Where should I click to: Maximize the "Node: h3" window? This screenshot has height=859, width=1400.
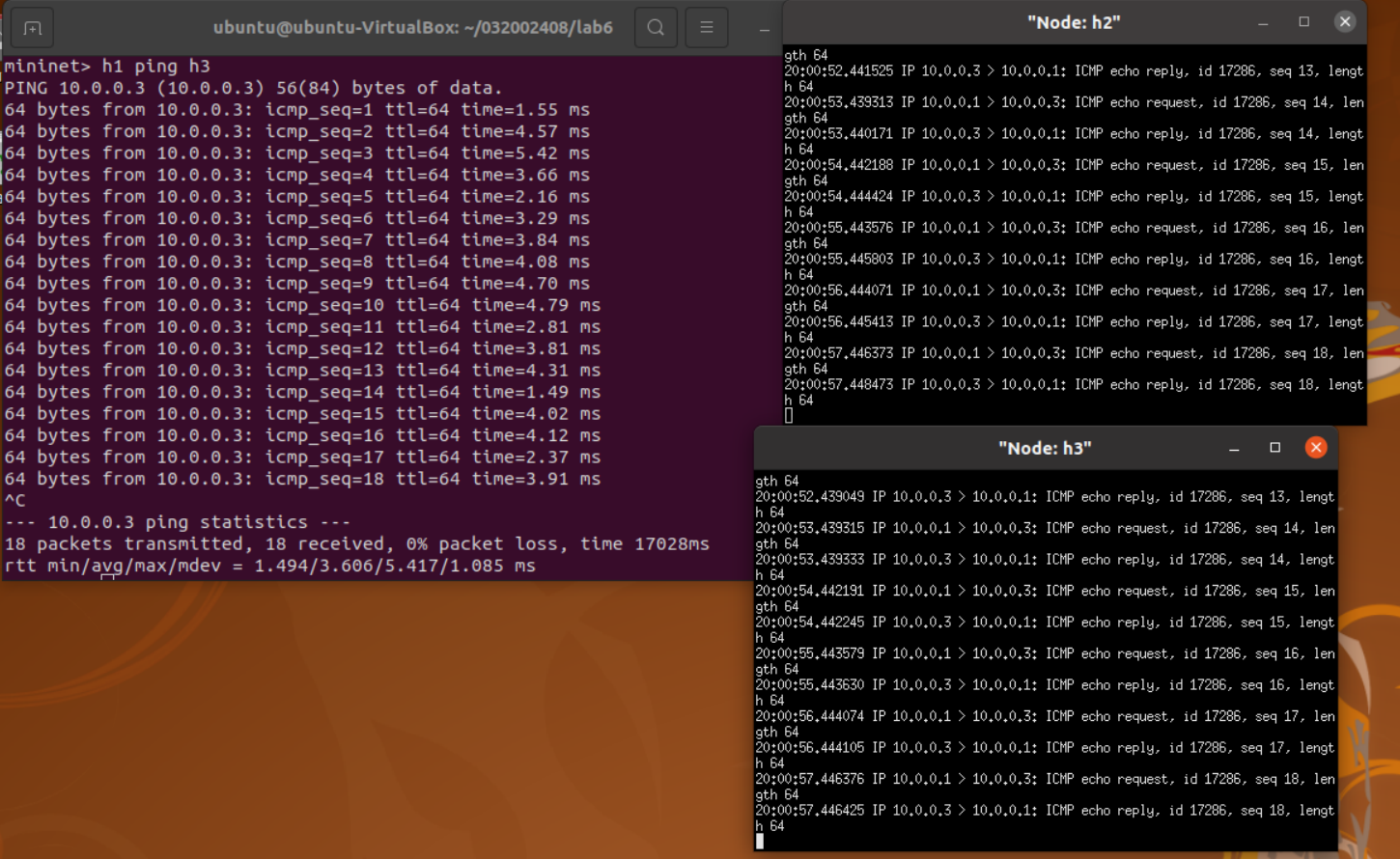point(1274,448)
